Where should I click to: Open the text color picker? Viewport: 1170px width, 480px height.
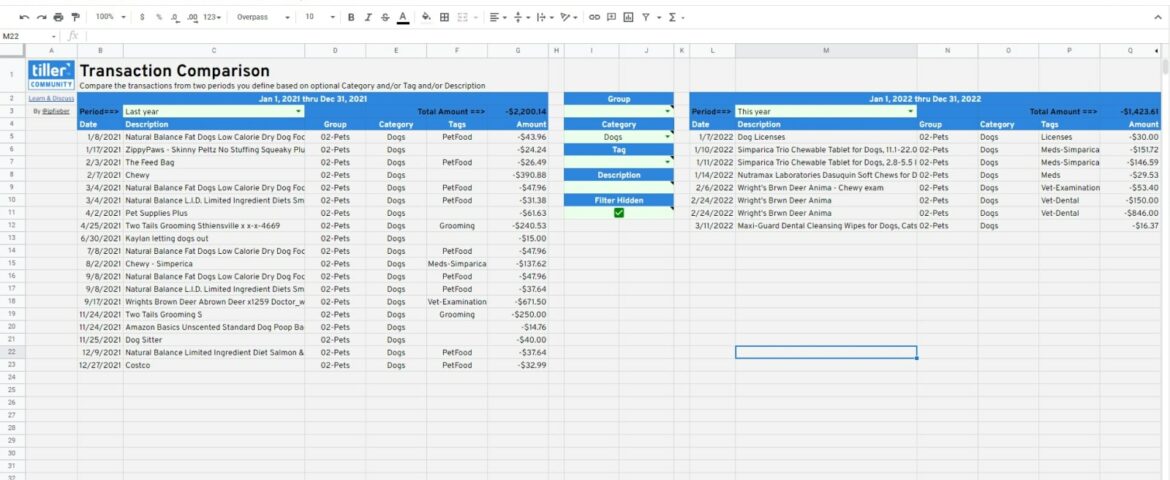tap(403, 16)
